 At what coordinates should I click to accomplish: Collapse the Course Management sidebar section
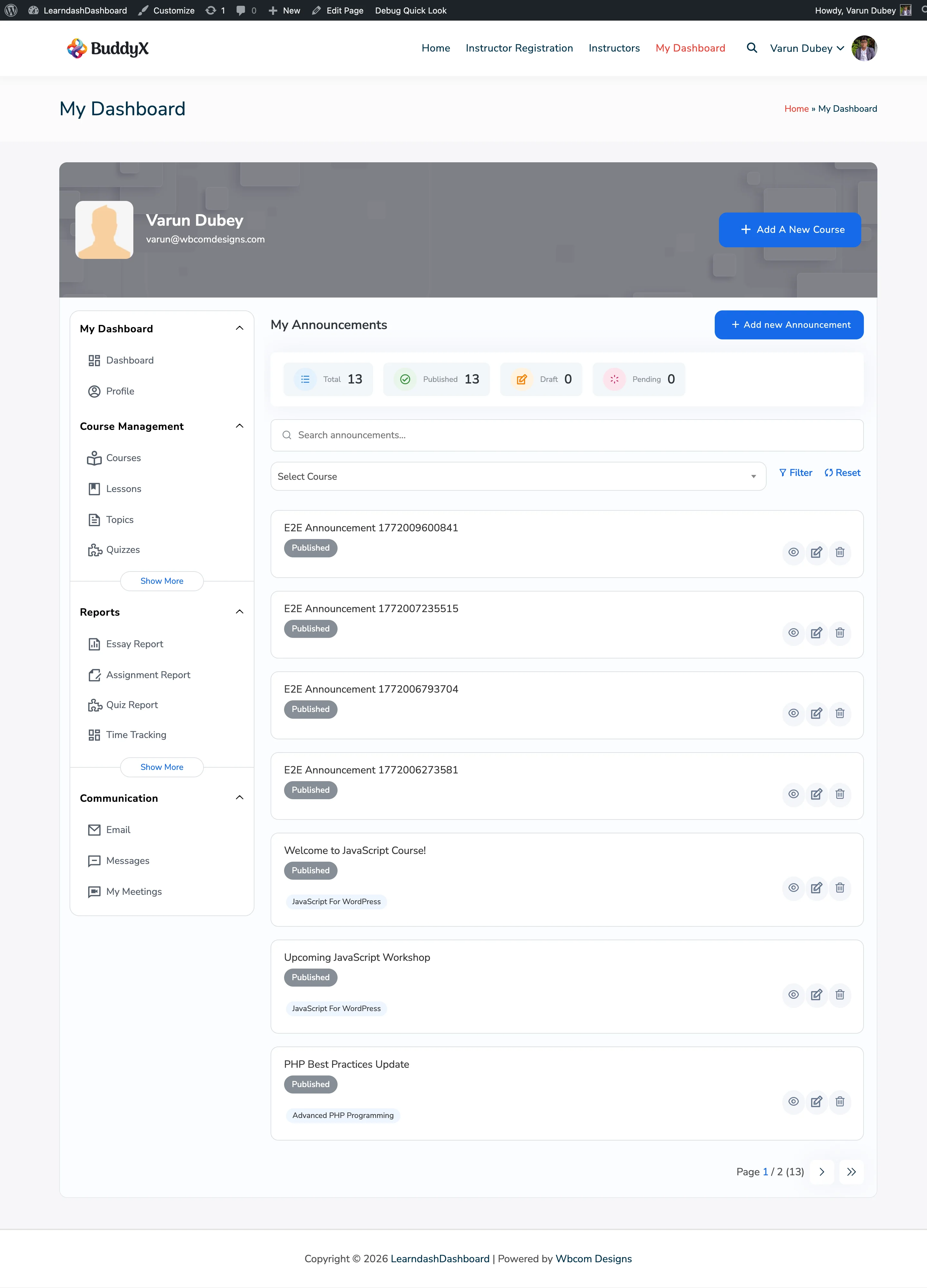239,426
